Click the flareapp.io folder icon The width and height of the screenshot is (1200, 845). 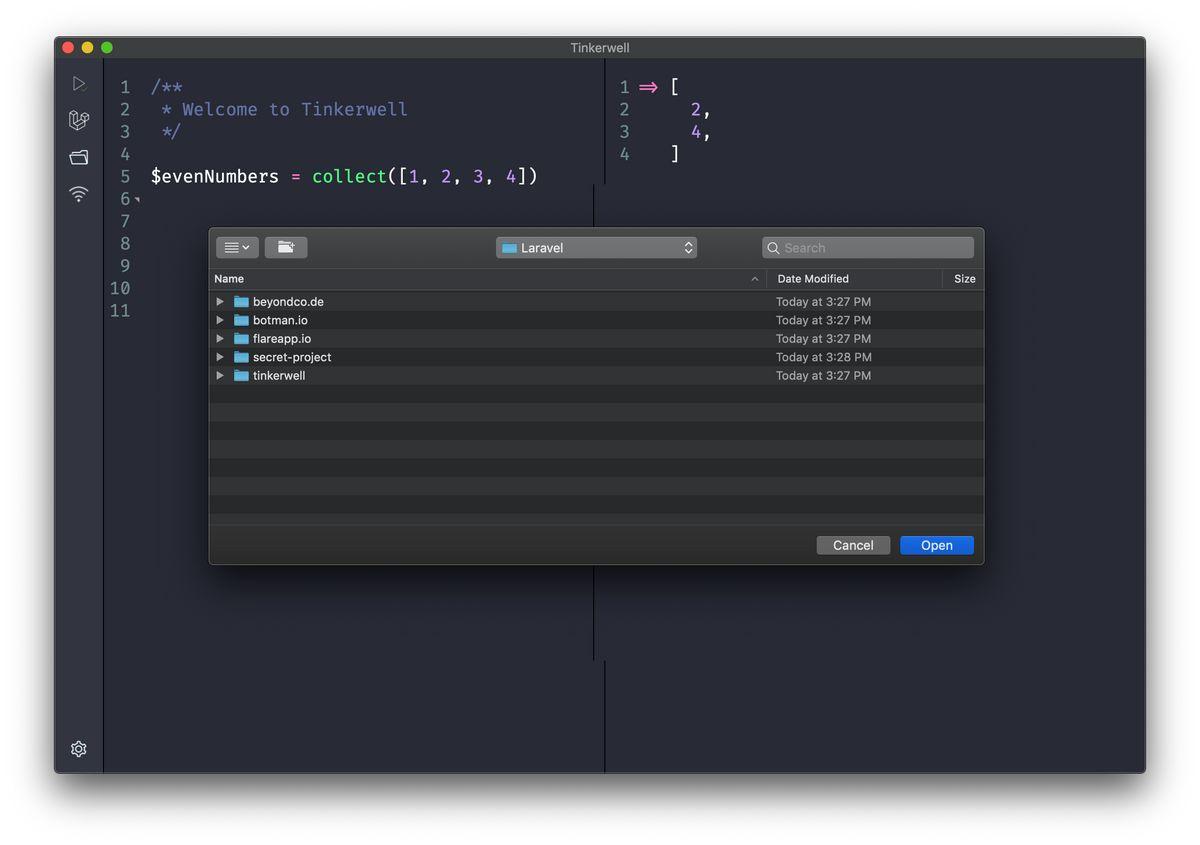point(241,338)
